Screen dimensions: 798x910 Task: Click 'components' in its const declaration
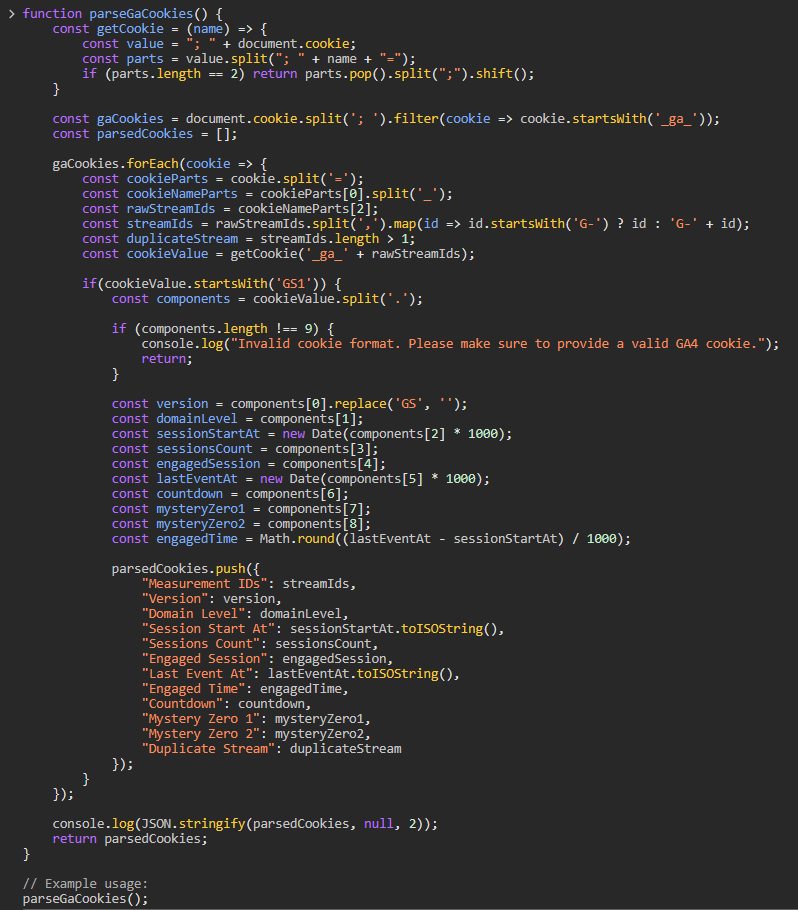tap(193, 299)
